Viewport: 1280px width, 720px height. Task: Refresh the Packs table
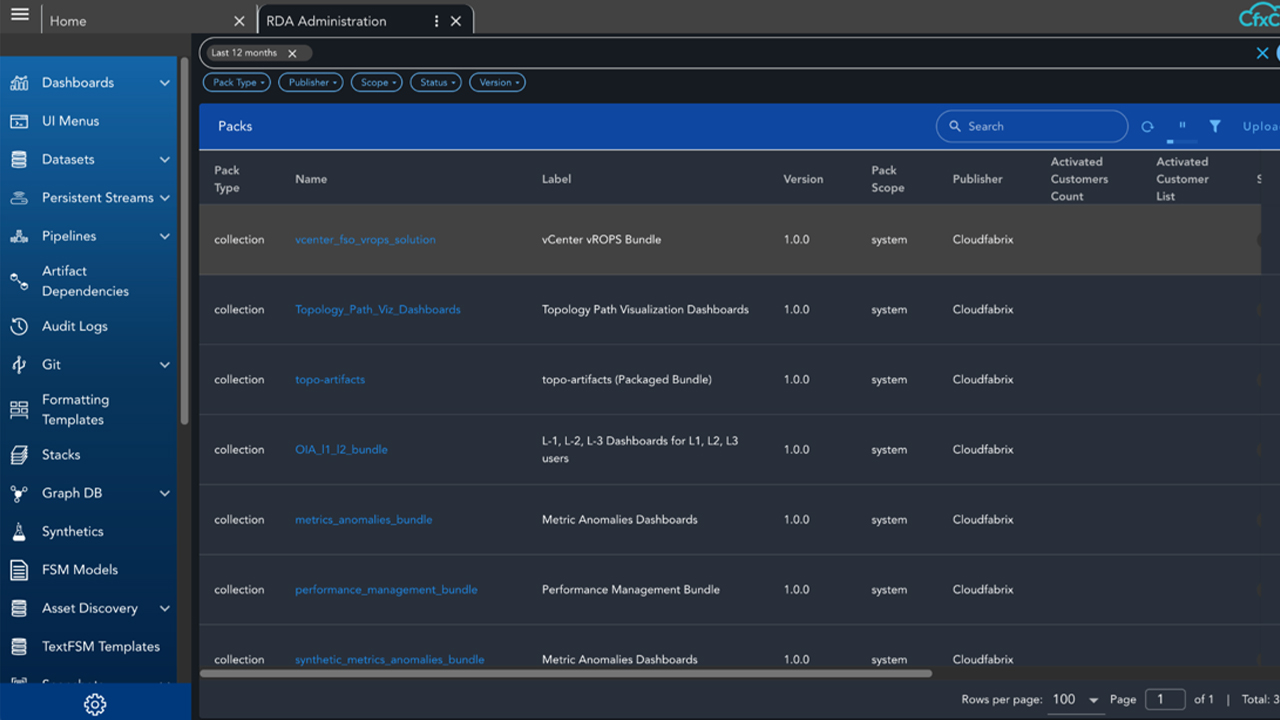tap(1147, 127)
